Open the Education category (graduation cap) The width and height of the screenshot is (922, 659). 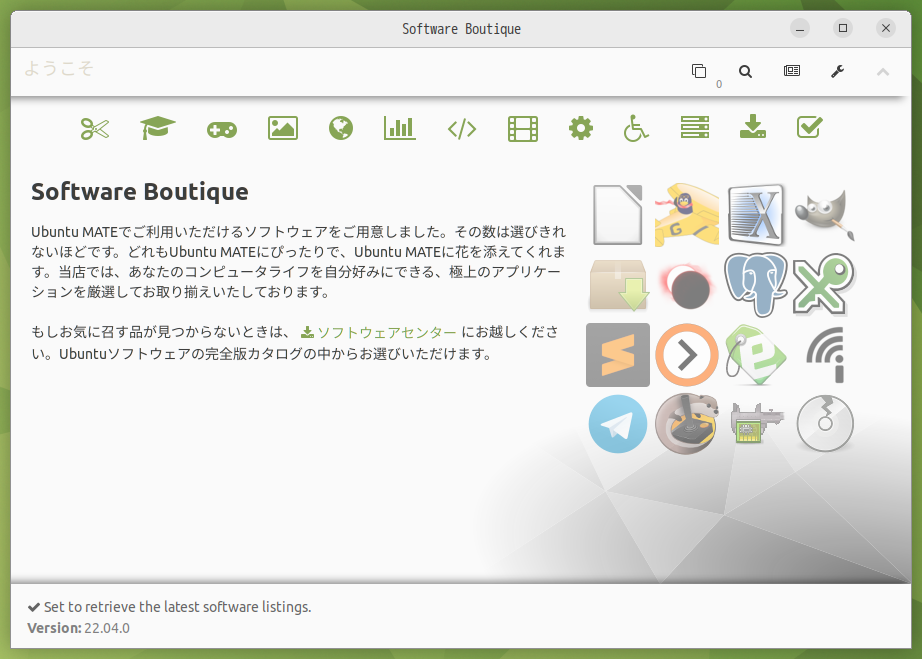click(158, 128)
